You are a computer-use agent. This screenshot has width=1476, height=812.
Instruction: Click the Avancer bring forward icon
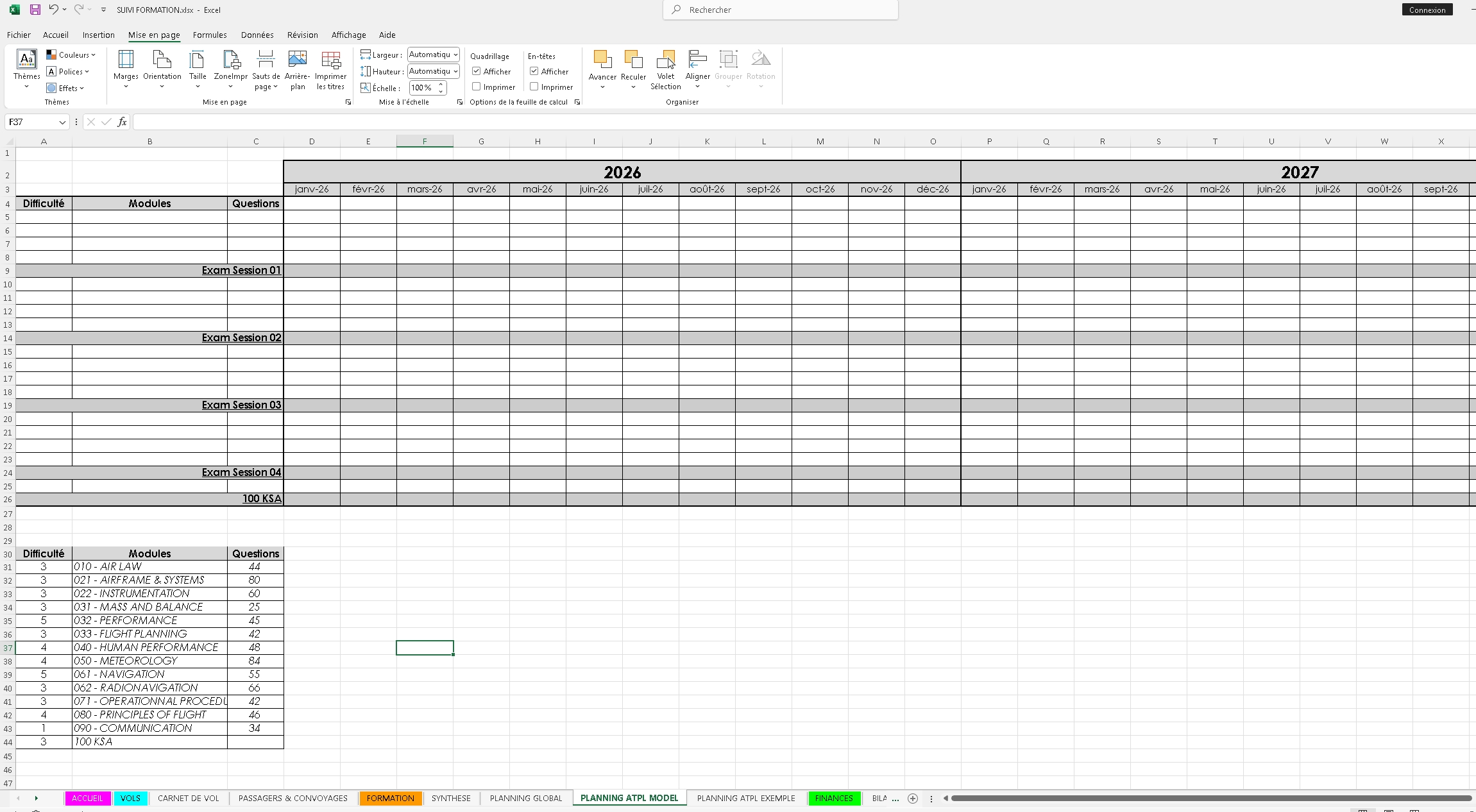(602, 69)
